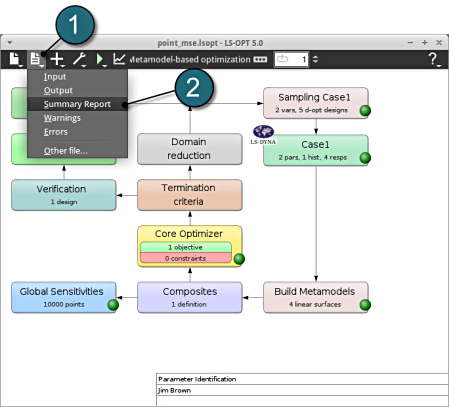Click the 1 objective green bar

[186, 247]
